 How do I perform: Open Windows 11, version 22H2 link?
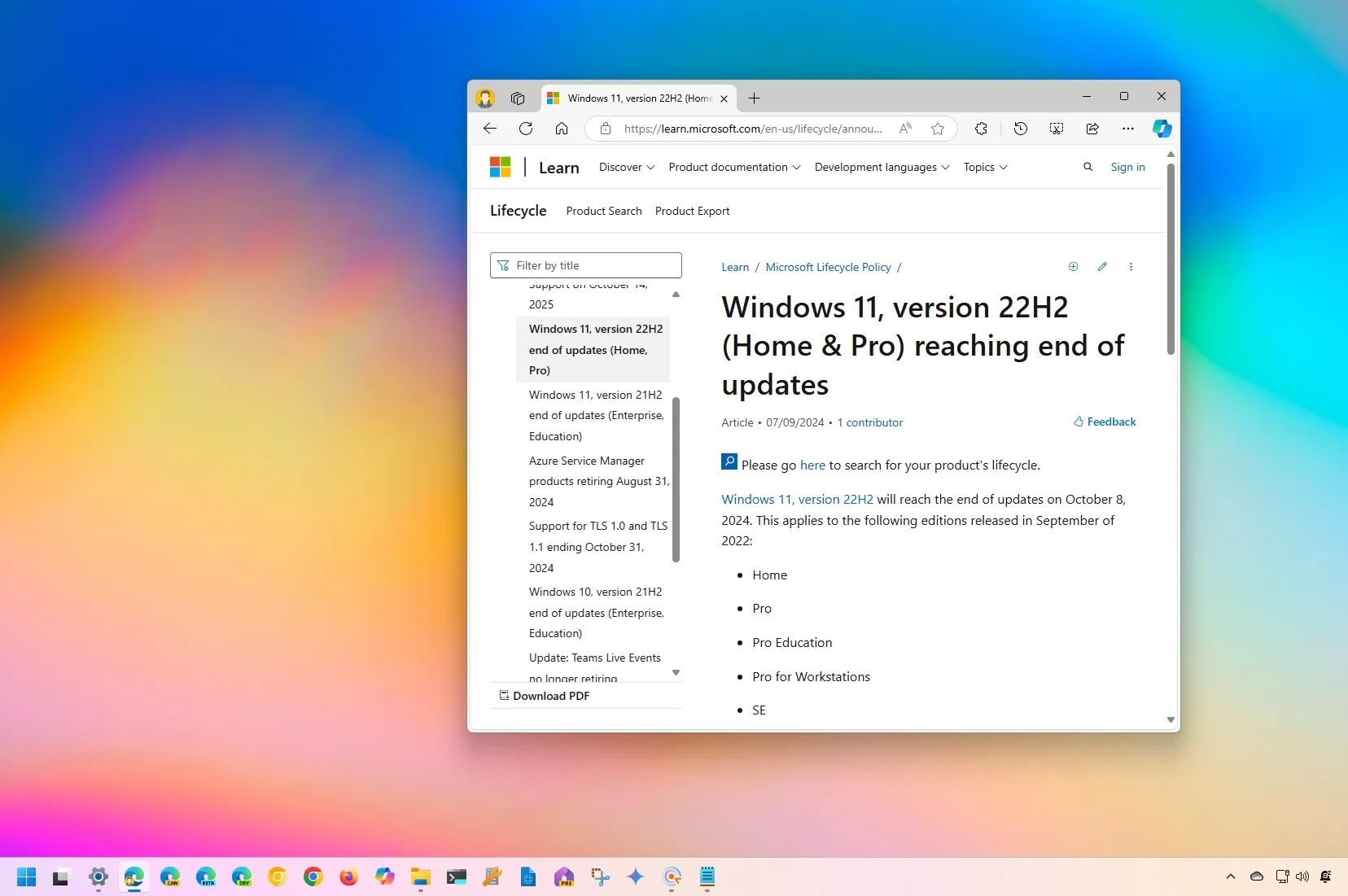point(797,499)
